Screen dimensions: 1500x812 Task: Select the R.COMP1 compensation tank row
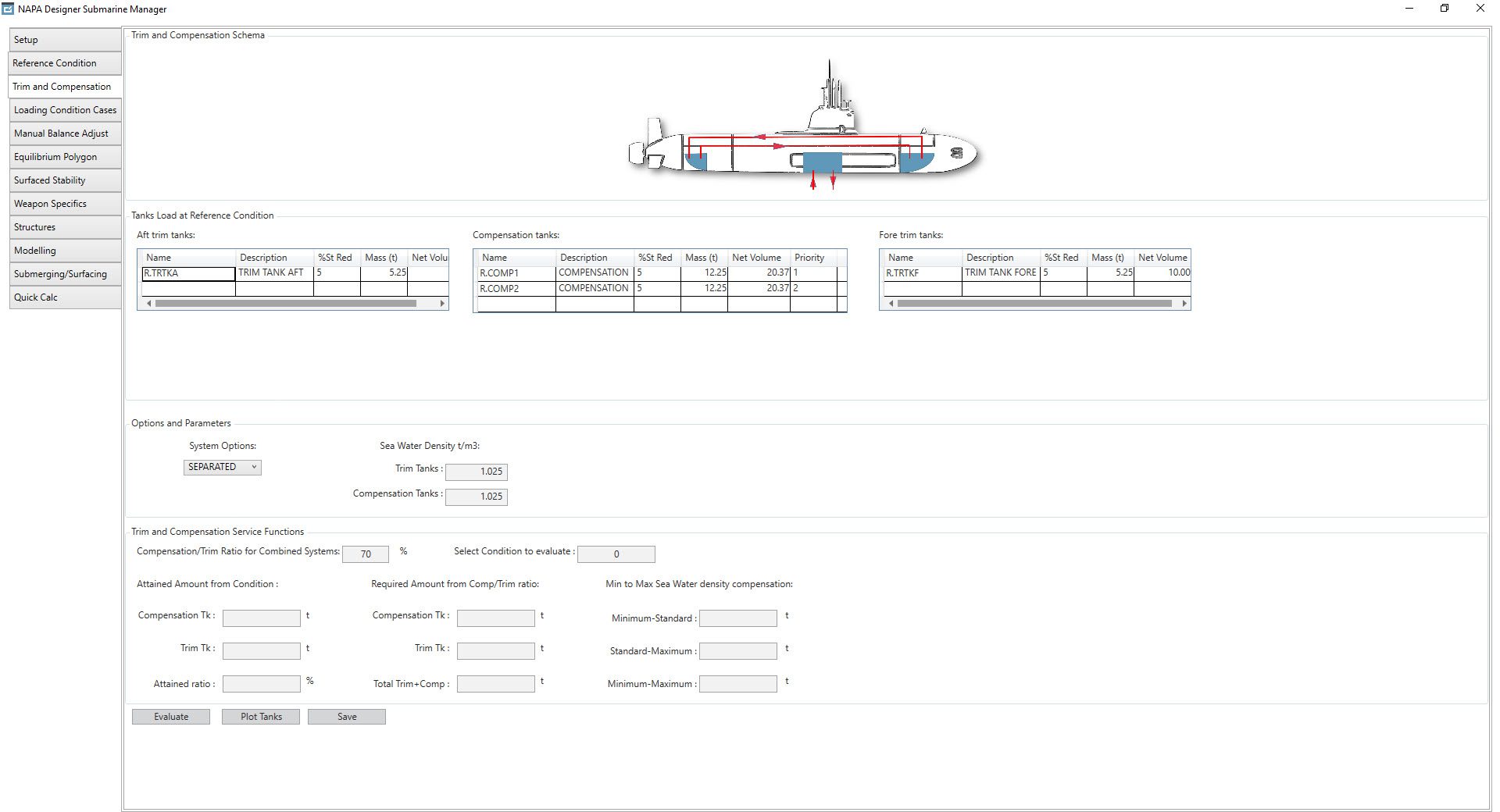tap(516, 273)
